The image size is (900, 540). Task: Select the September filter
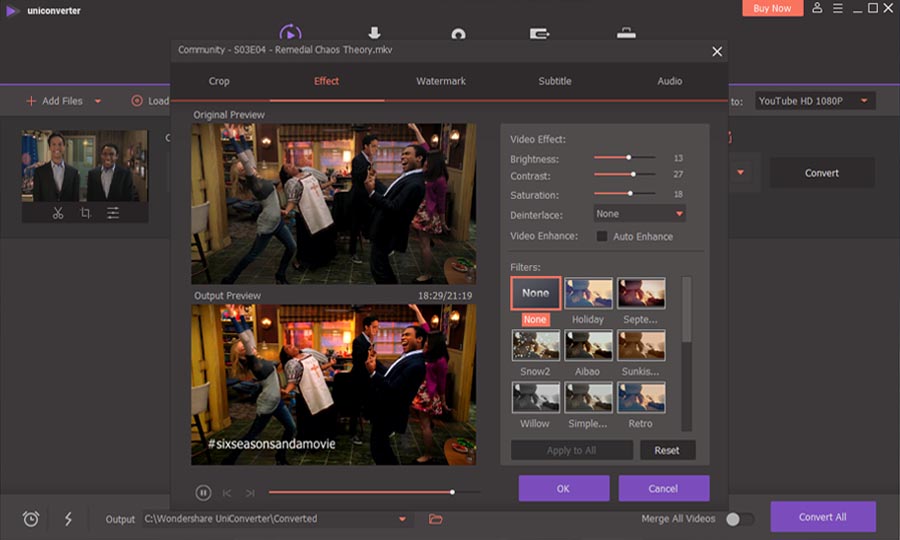[x=641, y=293]
